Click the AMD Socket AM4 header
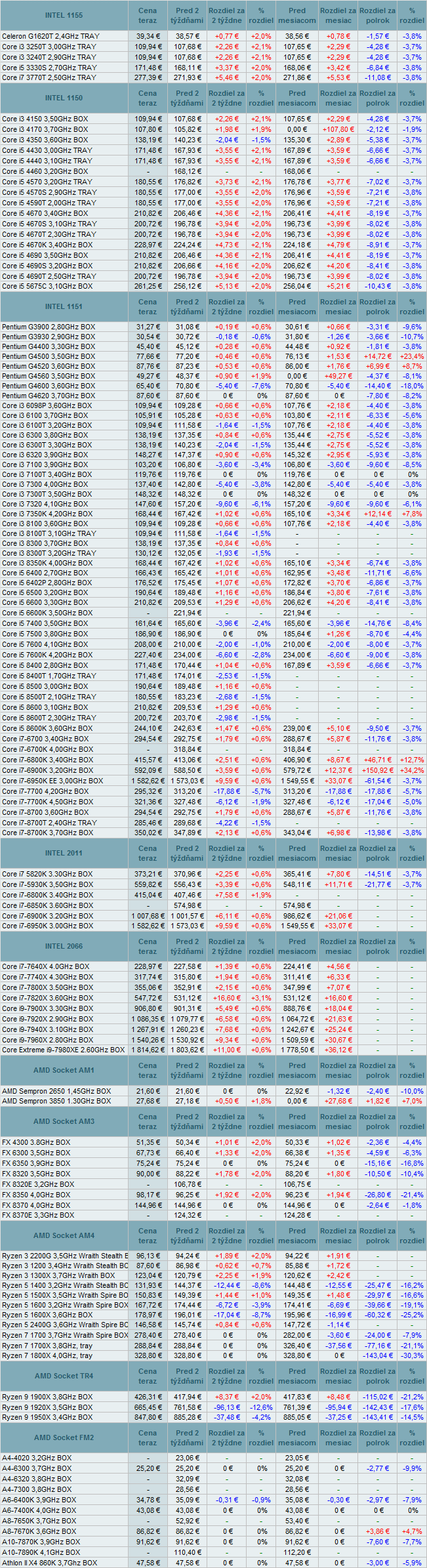Image resolution: width=427 pixels, height=1568 pixels. (x=64, y=1235)
